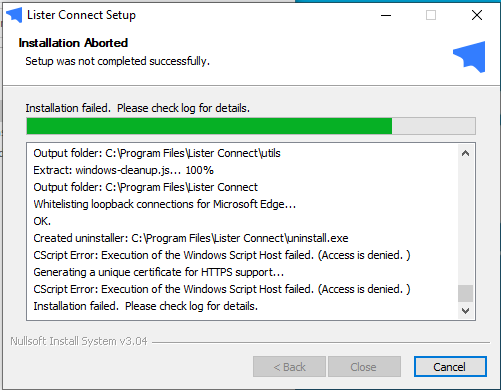
Task: Click the Lister Connect title bar icon
Action: click(x=14, y=15)
